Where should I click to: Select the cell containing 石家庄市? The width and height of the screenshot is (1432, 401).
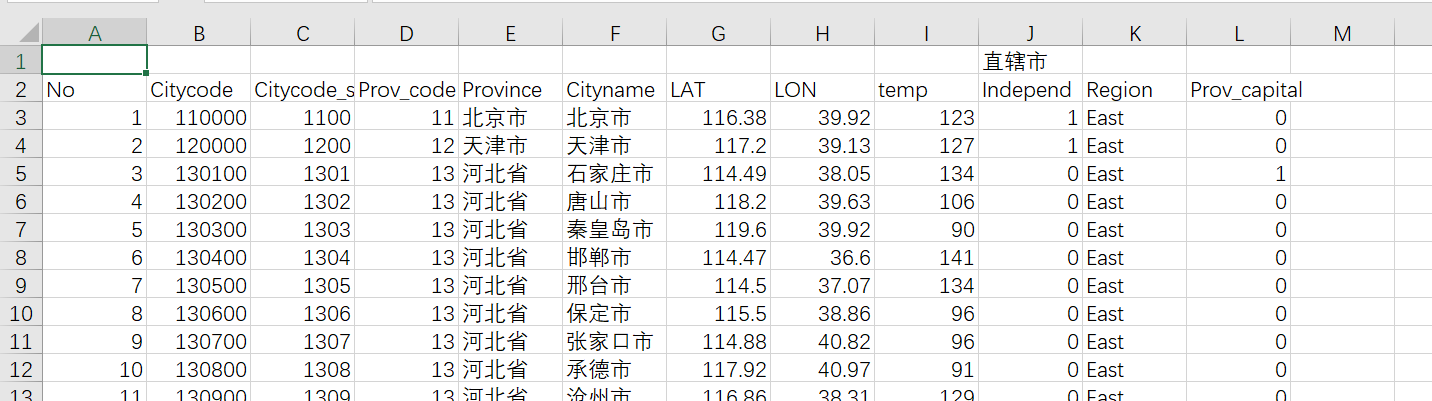pyautogui.click(x=614, y=174)
